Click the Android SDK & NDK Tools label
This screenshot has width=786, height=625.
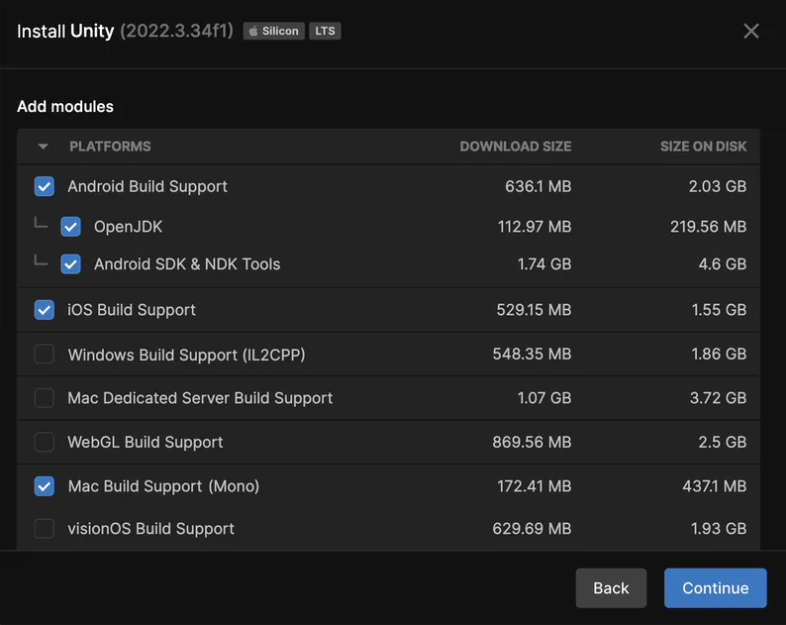pyautogui.click(x=187, y=264)
